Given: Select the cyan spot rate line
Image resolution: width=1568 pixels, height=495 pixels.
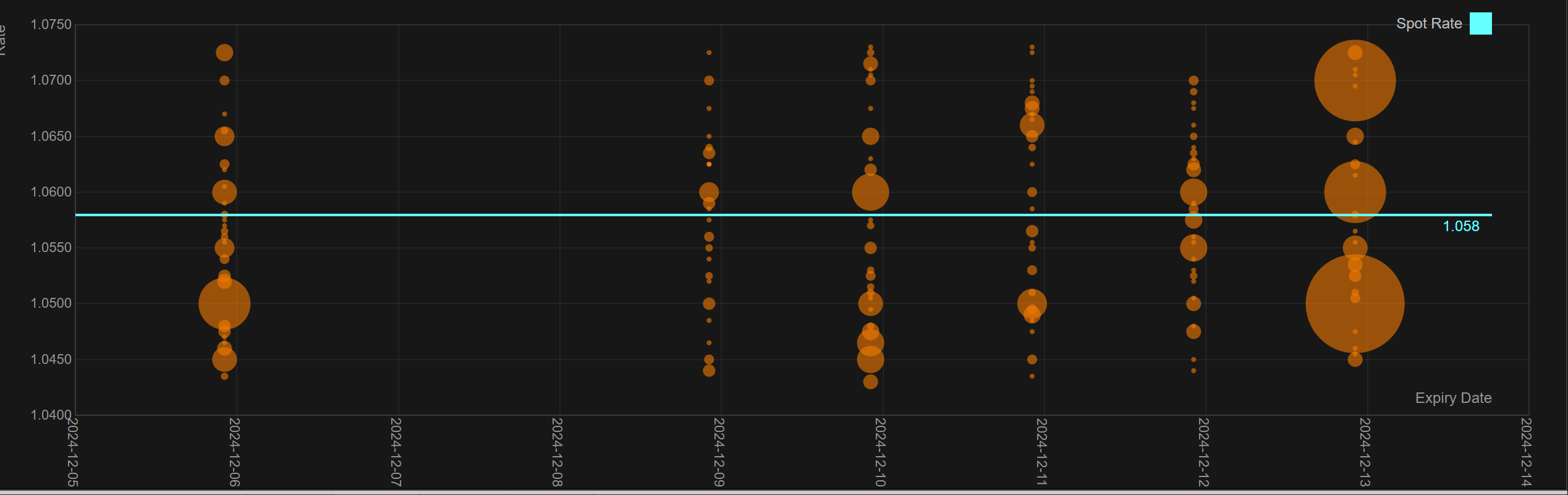Looking at the screenshot, I should tap(783, 215).
